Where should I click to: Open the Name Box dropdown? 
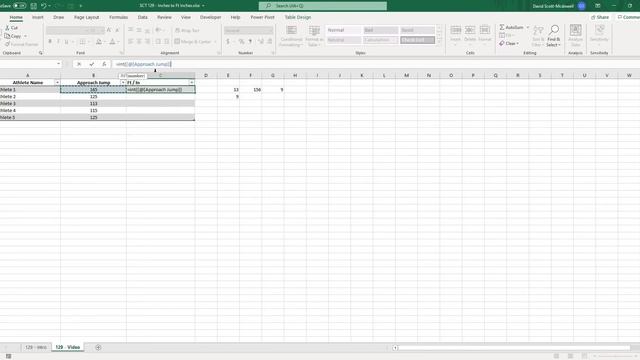click(x=58, y=64)
